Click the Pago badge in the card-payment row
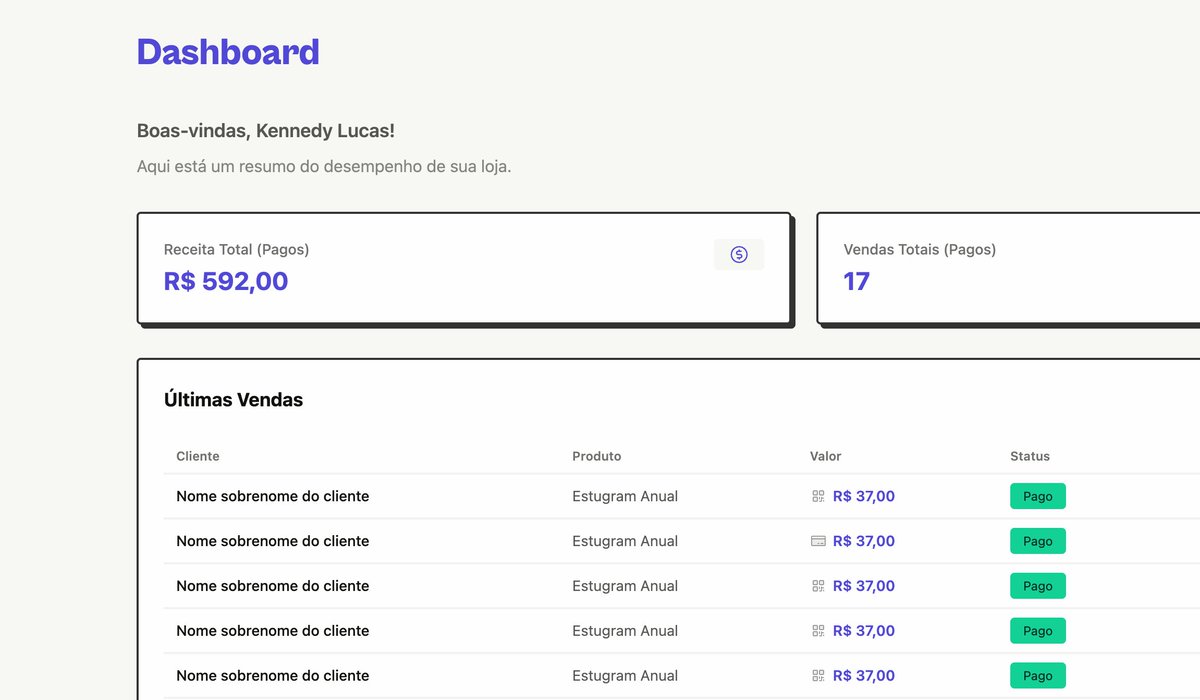 [1038, 541]
